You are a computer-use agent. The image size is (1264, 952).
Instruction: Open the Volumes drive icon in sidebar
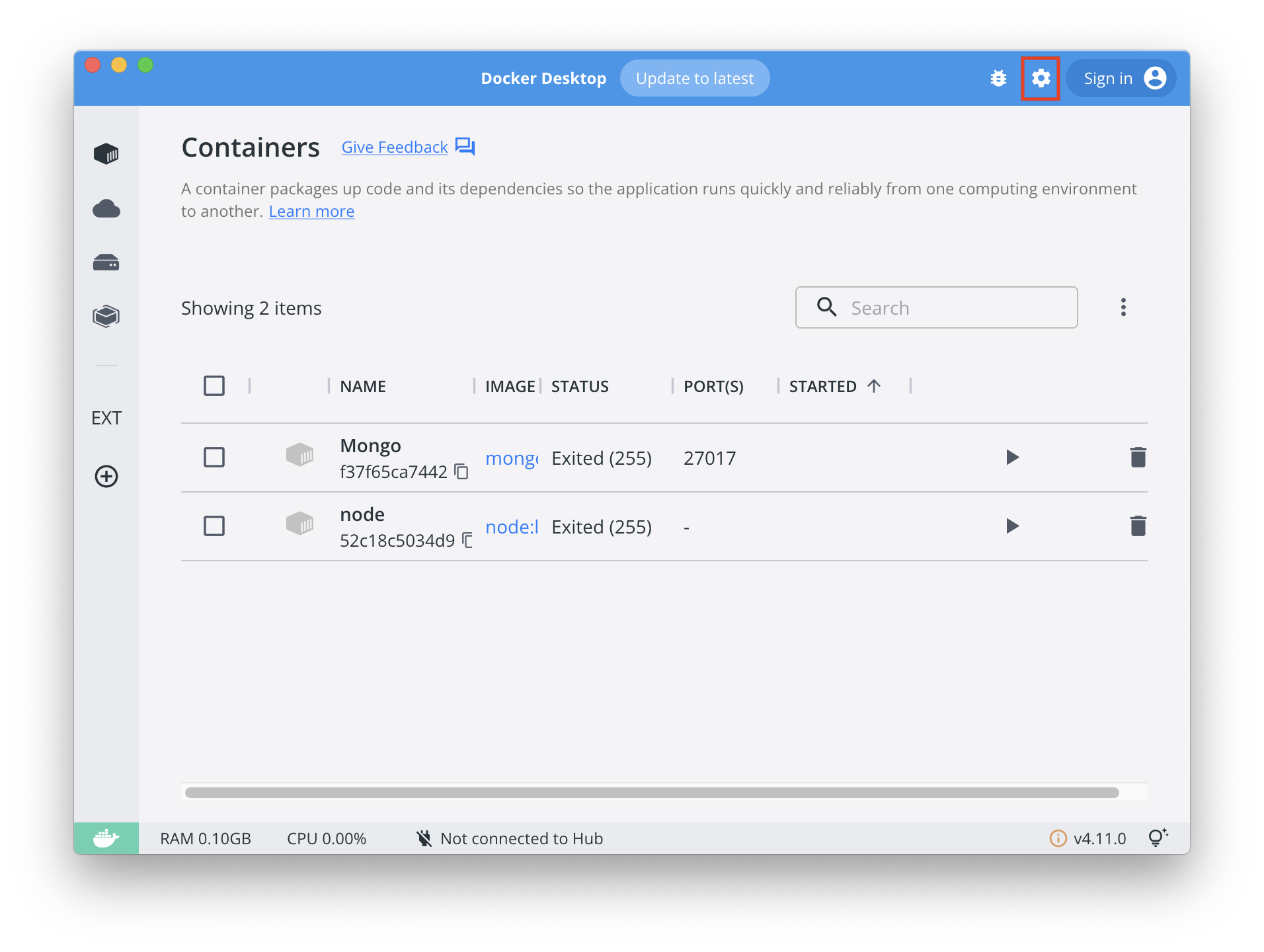coord(106,263)
